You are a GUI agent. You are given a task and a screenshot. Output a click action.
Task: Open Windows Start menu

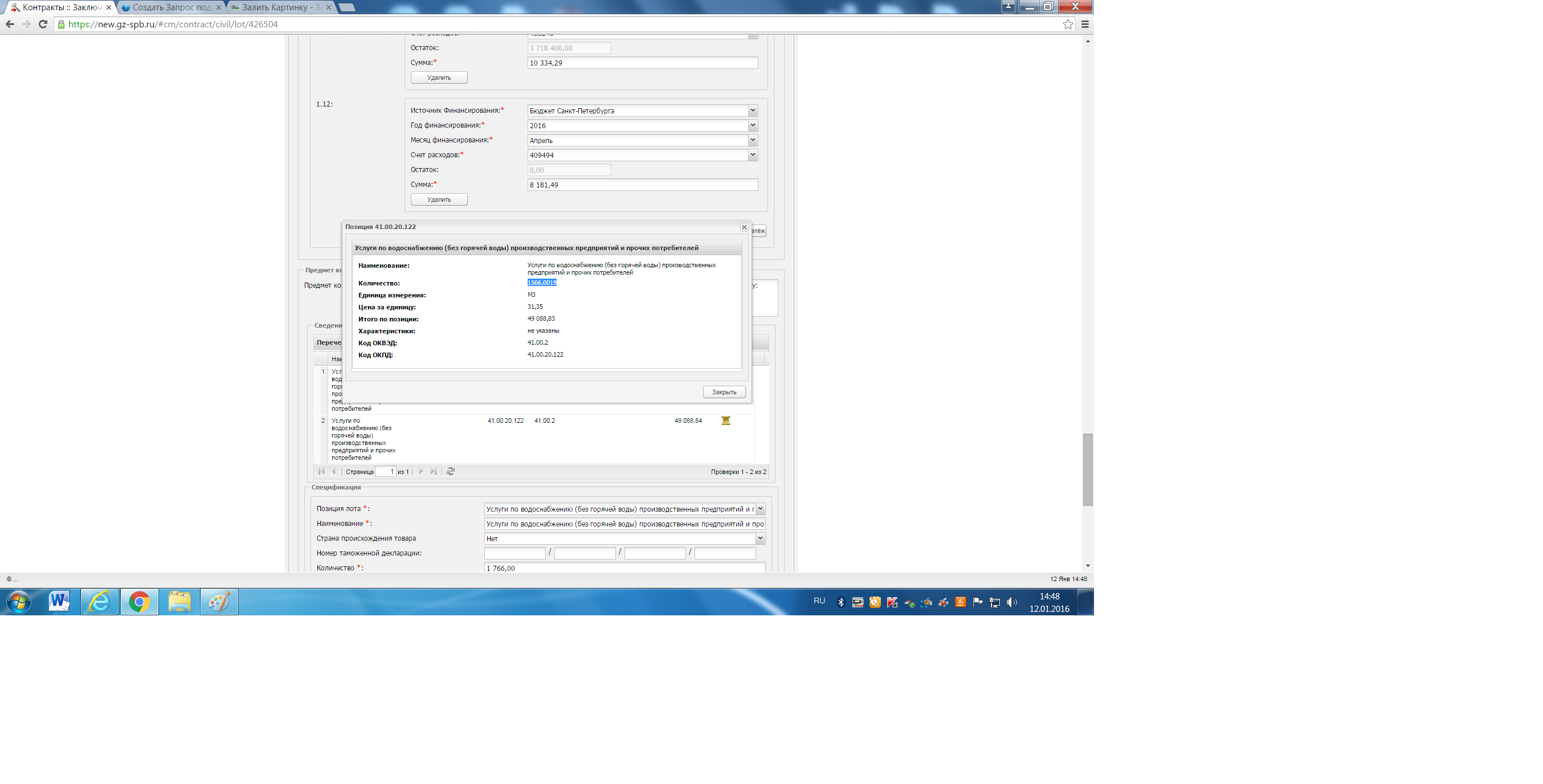(19, 602)
